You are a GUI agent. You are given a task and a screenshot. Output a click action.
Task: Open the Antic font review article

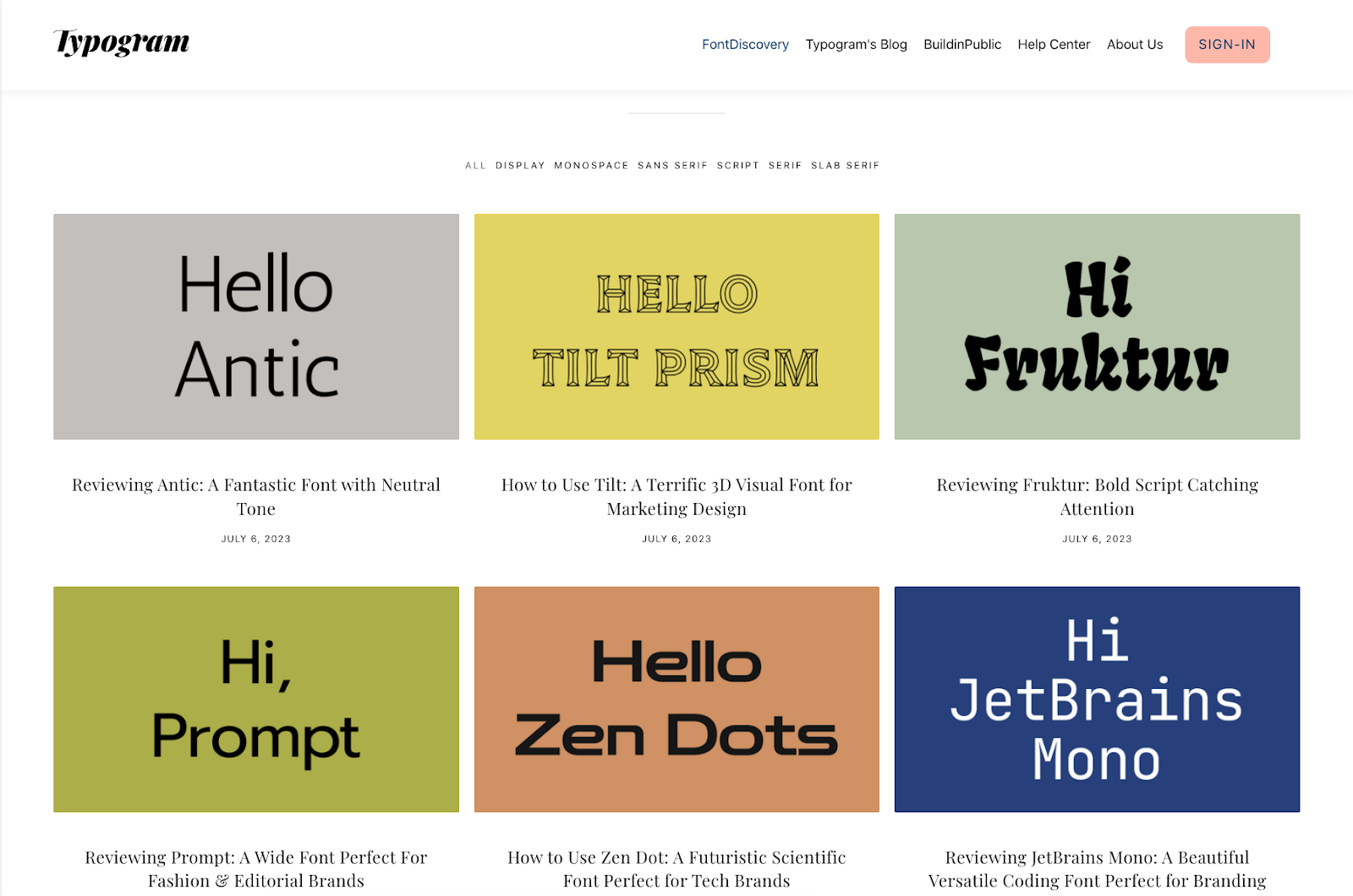(255, 496)
